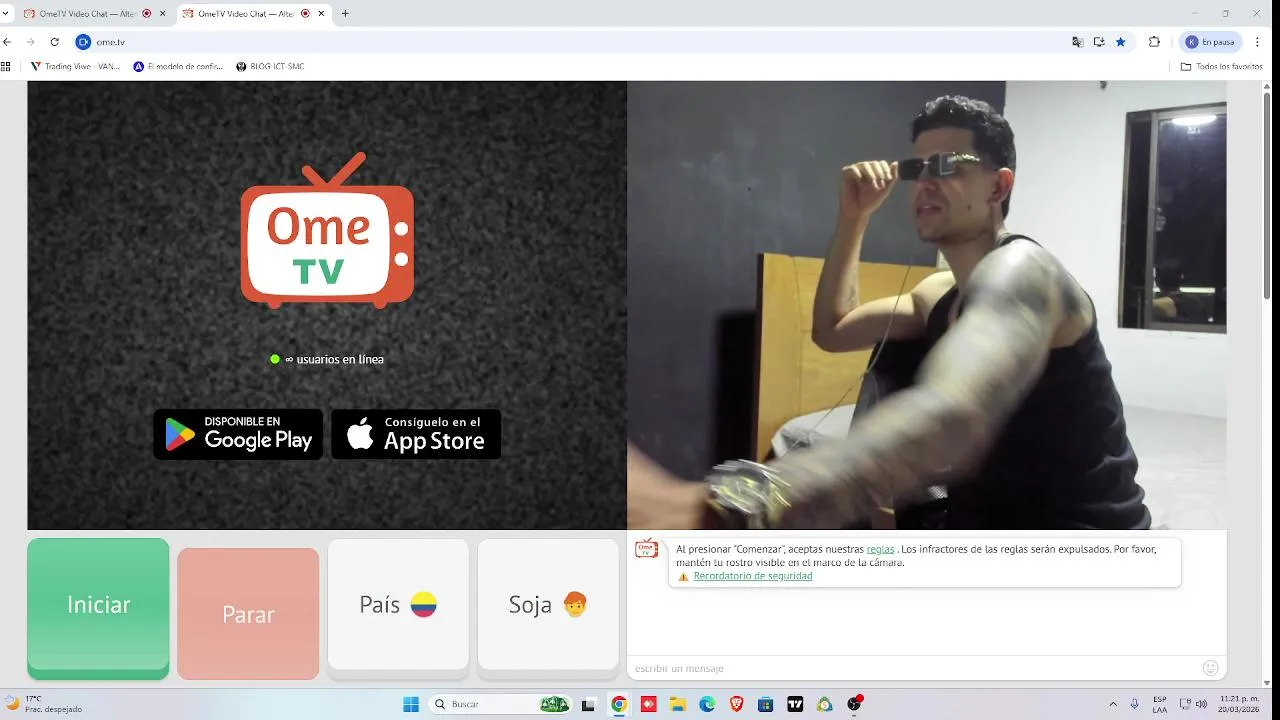Click the OmeTV logo
This screenshot has height=720, width=1280.
coord(327,231)
